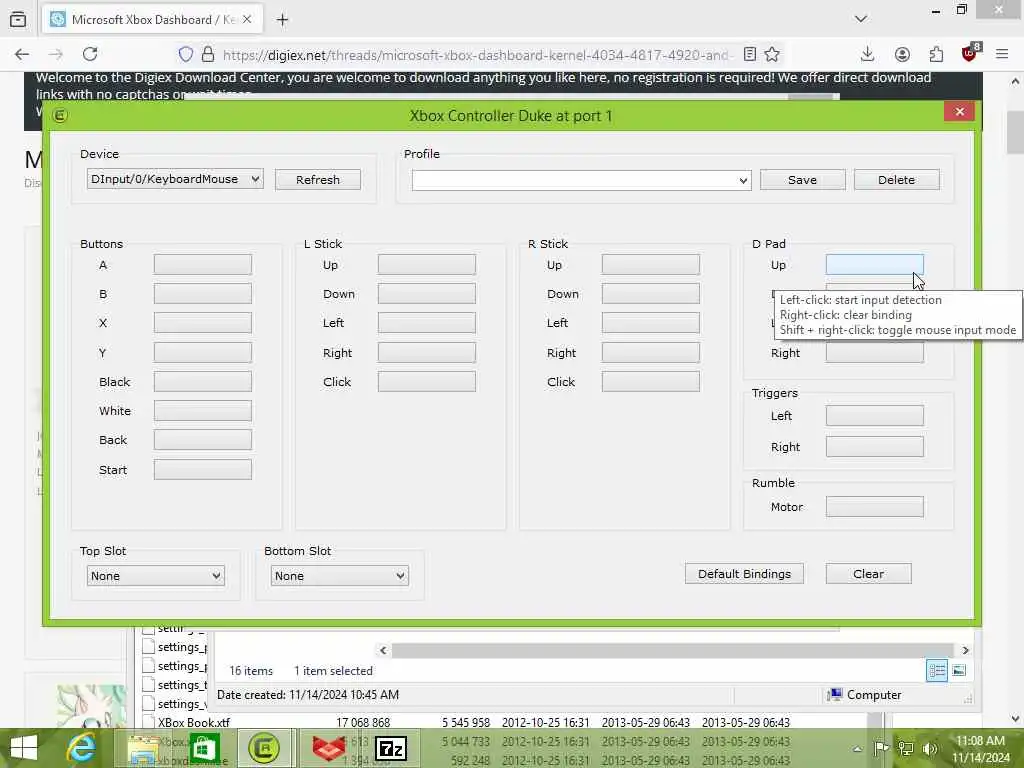Image resolution: width=1024 pixels, height=768 pixels.
Task: Select R Stick Right binding field
Action: click(650, 353)
